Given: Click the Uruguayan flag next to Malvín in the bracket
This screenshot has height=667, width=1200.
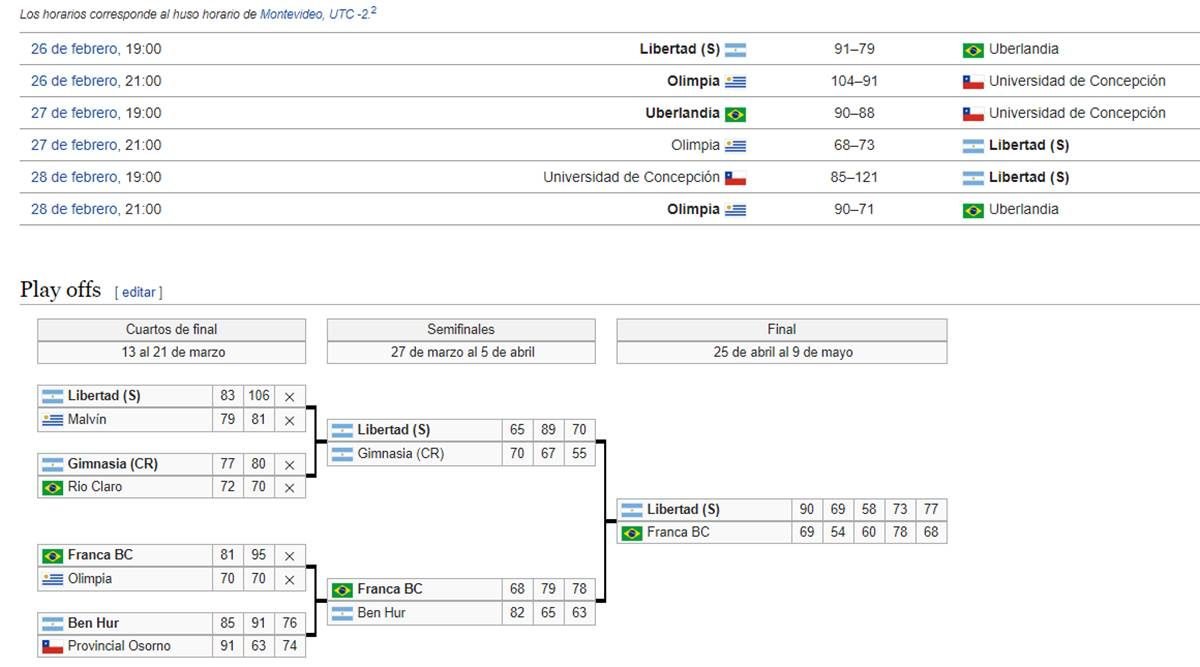Looking at the screenshot, I should coord(52,420).
